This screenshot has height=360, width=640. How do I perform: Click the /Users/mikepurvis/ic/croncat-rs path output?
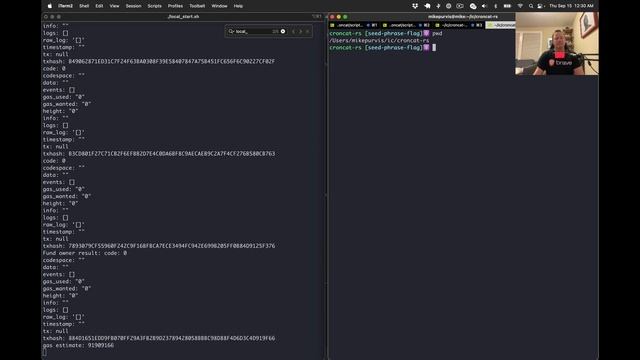[379, 40]
